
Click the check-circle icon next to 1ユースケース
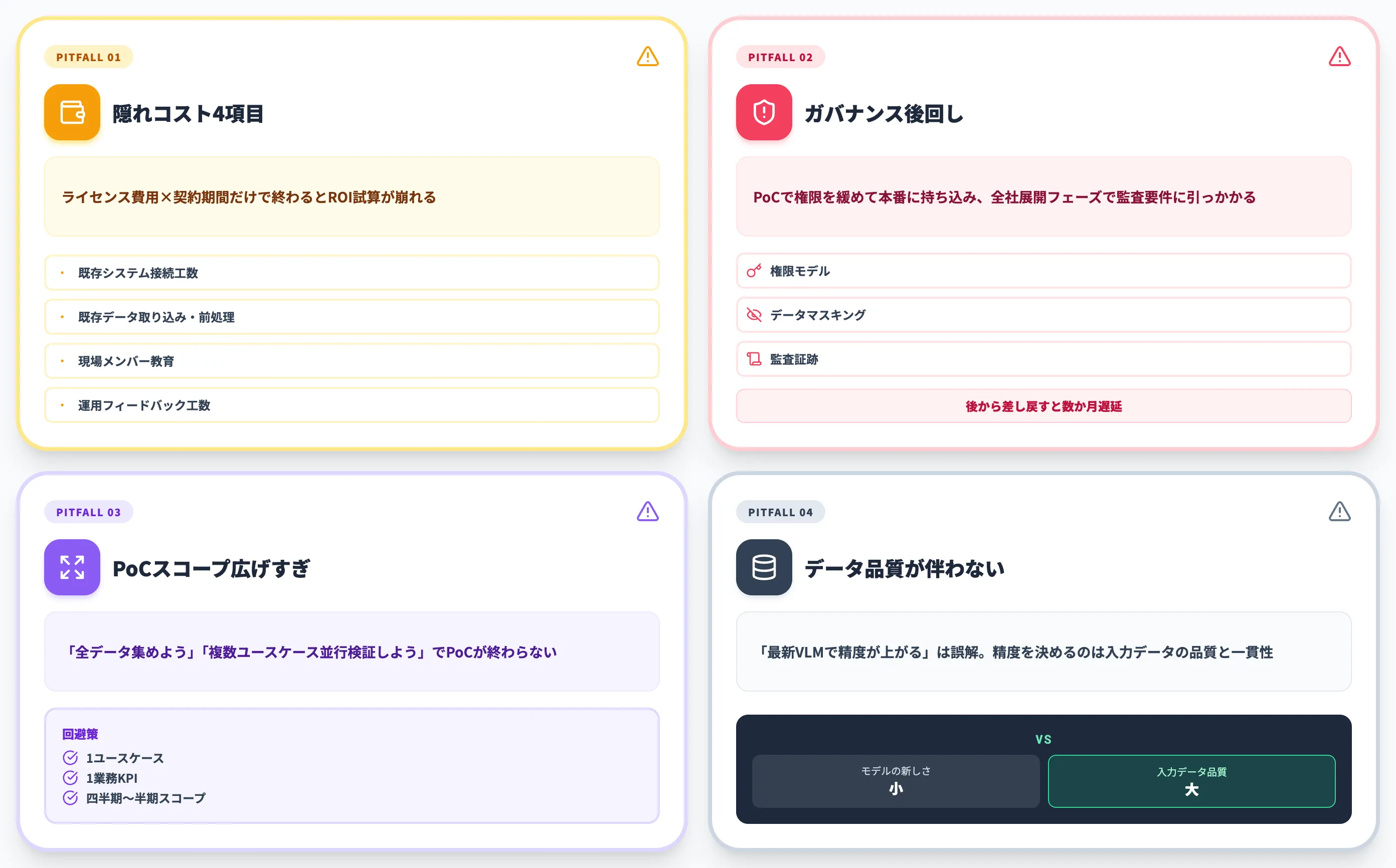[x=70, y=758]
